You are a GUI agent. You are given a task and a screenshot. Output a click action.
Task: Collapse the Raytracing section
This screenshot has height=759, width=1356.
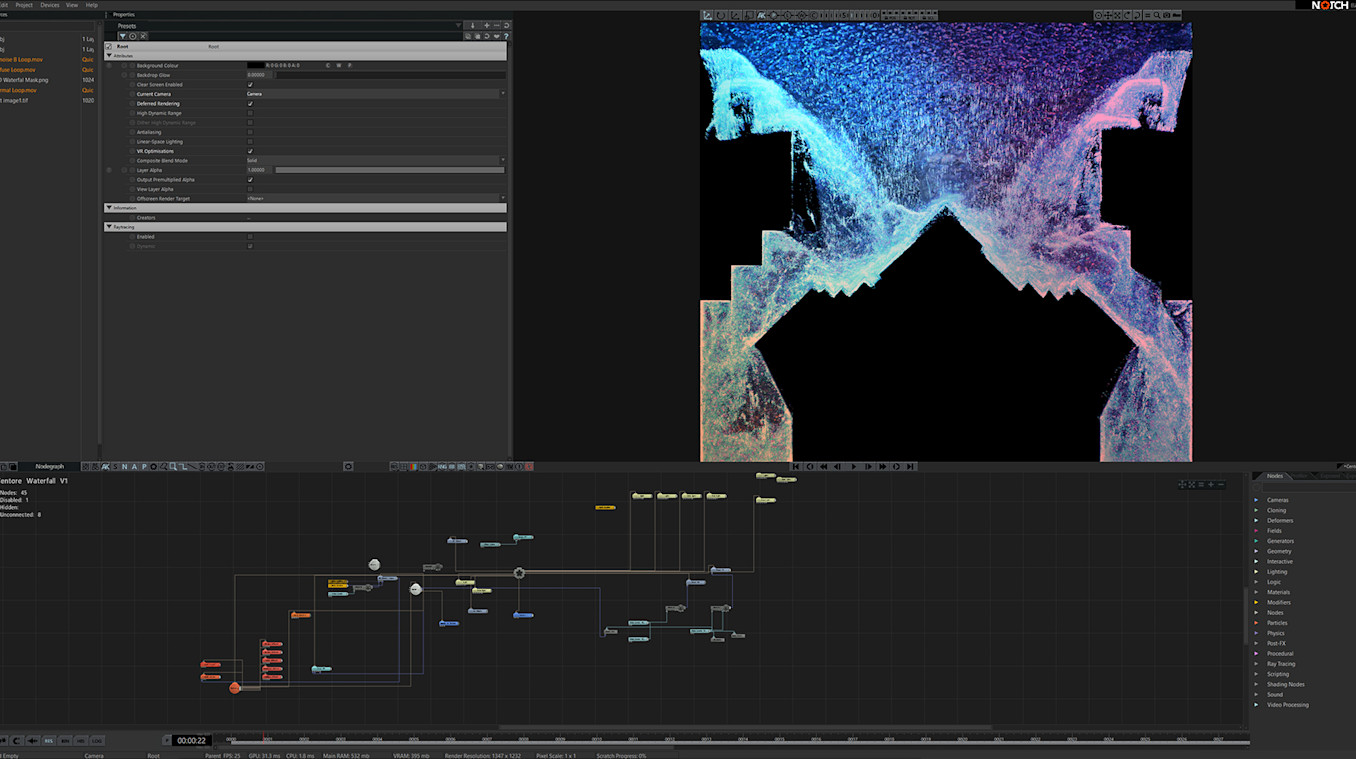(109, 227)
